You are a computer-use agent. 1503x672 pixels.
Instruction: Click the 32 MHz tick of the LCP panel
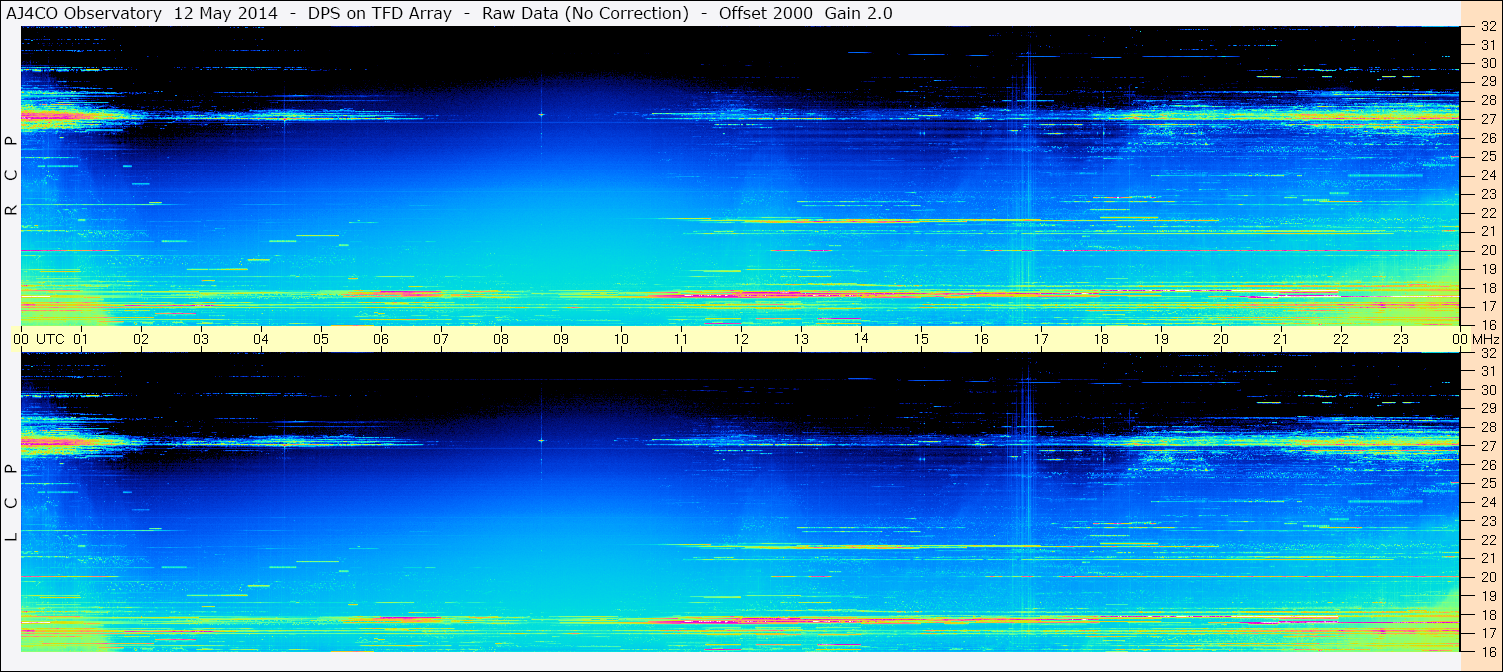click(x=1487, y=353)
